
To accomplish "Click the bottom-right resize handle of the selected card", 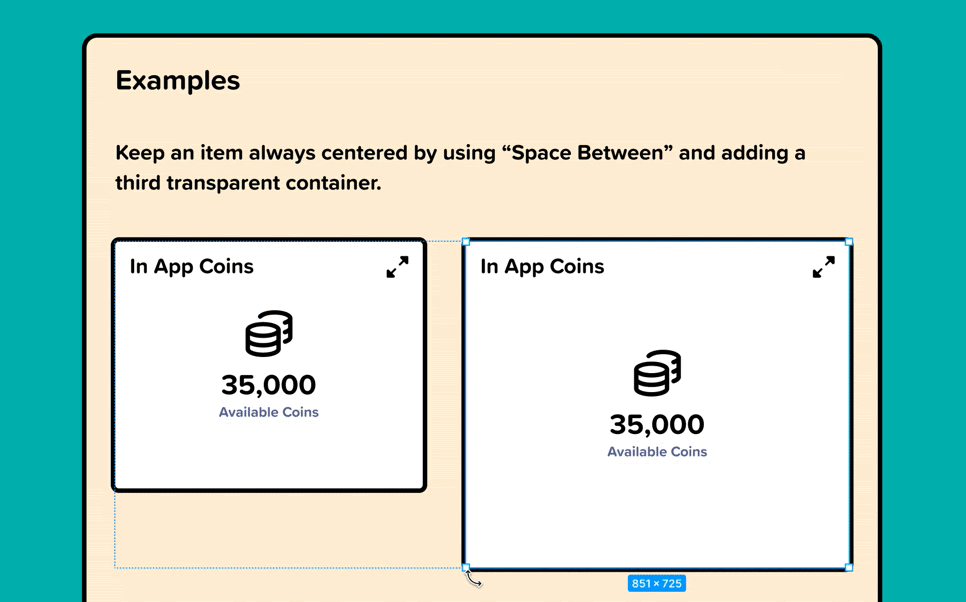I will click(849, 567).
